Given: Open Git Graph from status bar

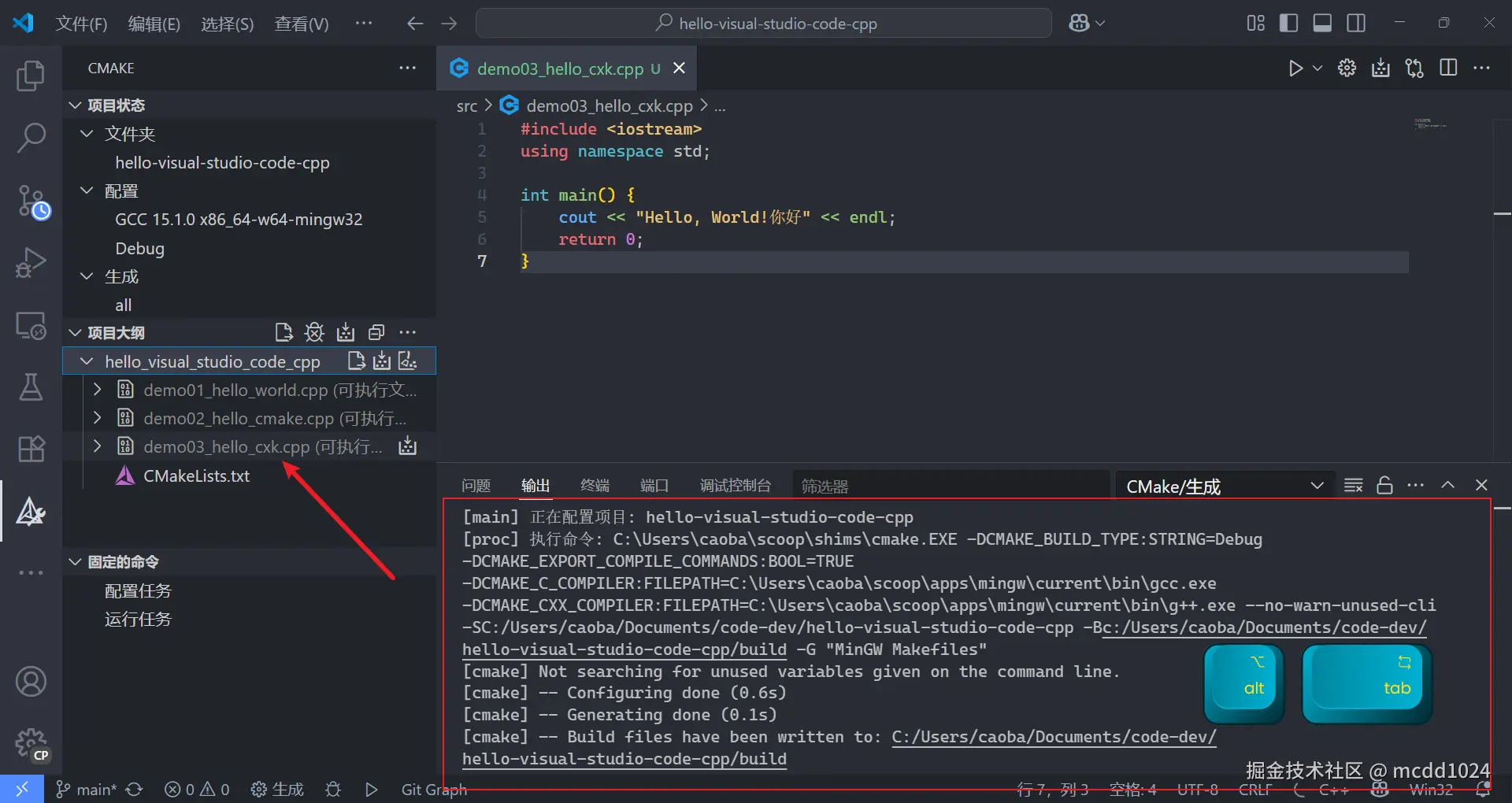Looking at the screenshot, I should click(x=434, y=790).
